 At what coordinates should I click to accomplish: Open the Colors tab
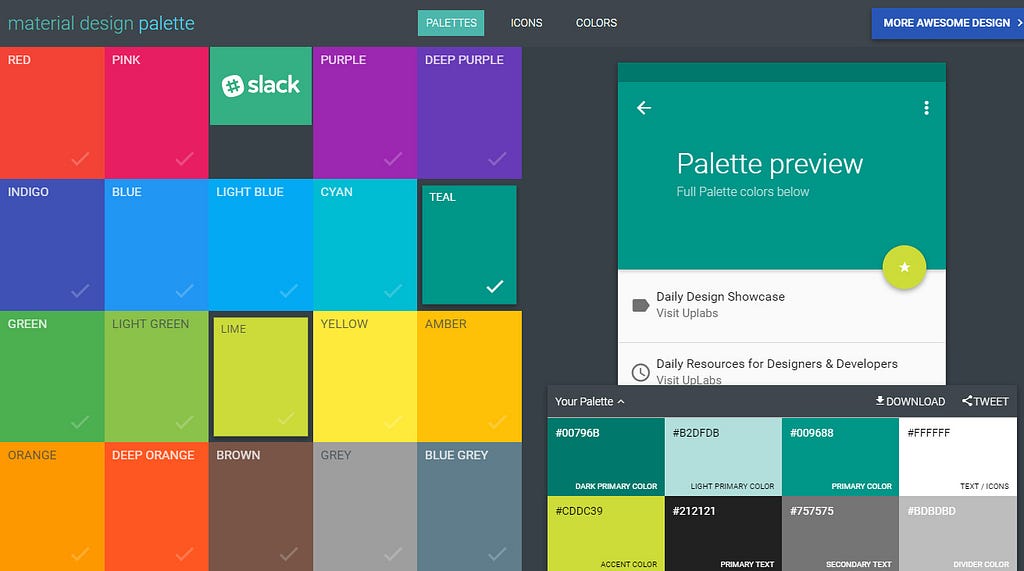coord(596,23)
